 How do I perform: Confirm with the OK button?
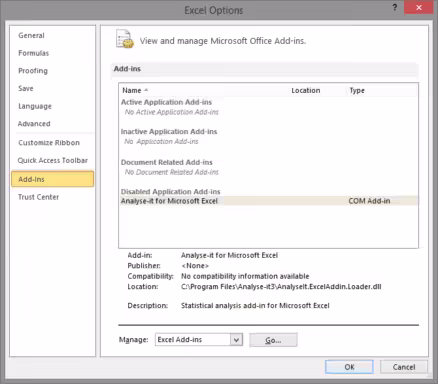(x=349, y=367)
